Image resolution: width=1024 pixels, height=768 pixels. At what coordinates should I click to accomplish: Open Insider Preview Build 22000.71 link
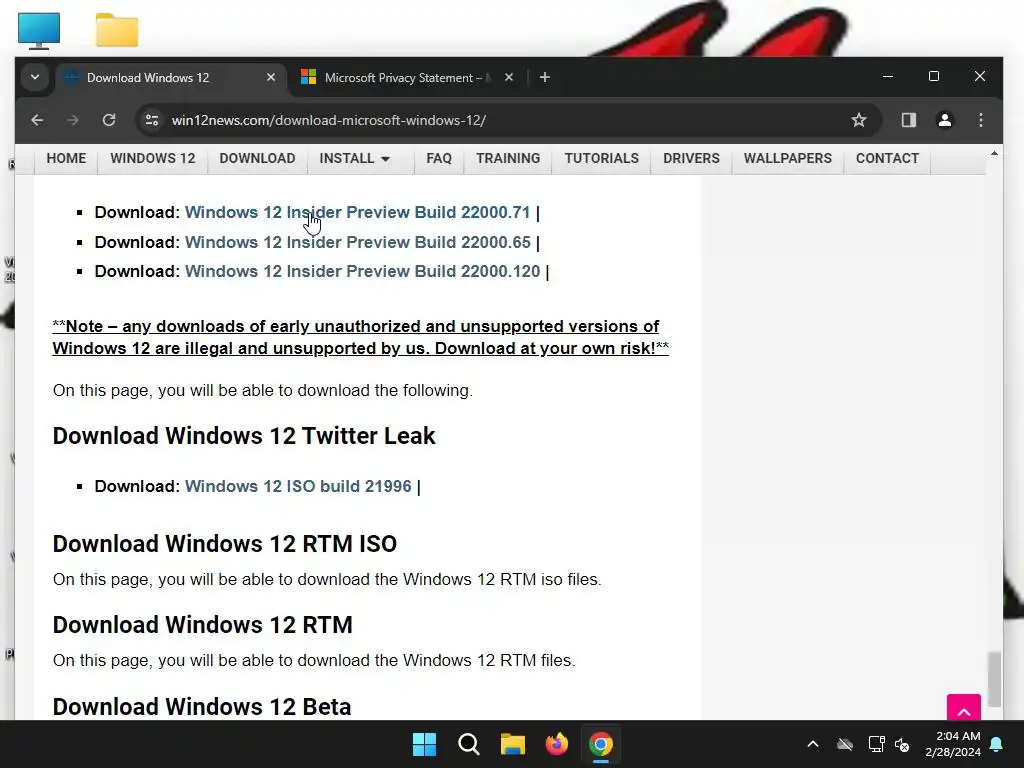[357, 212]
